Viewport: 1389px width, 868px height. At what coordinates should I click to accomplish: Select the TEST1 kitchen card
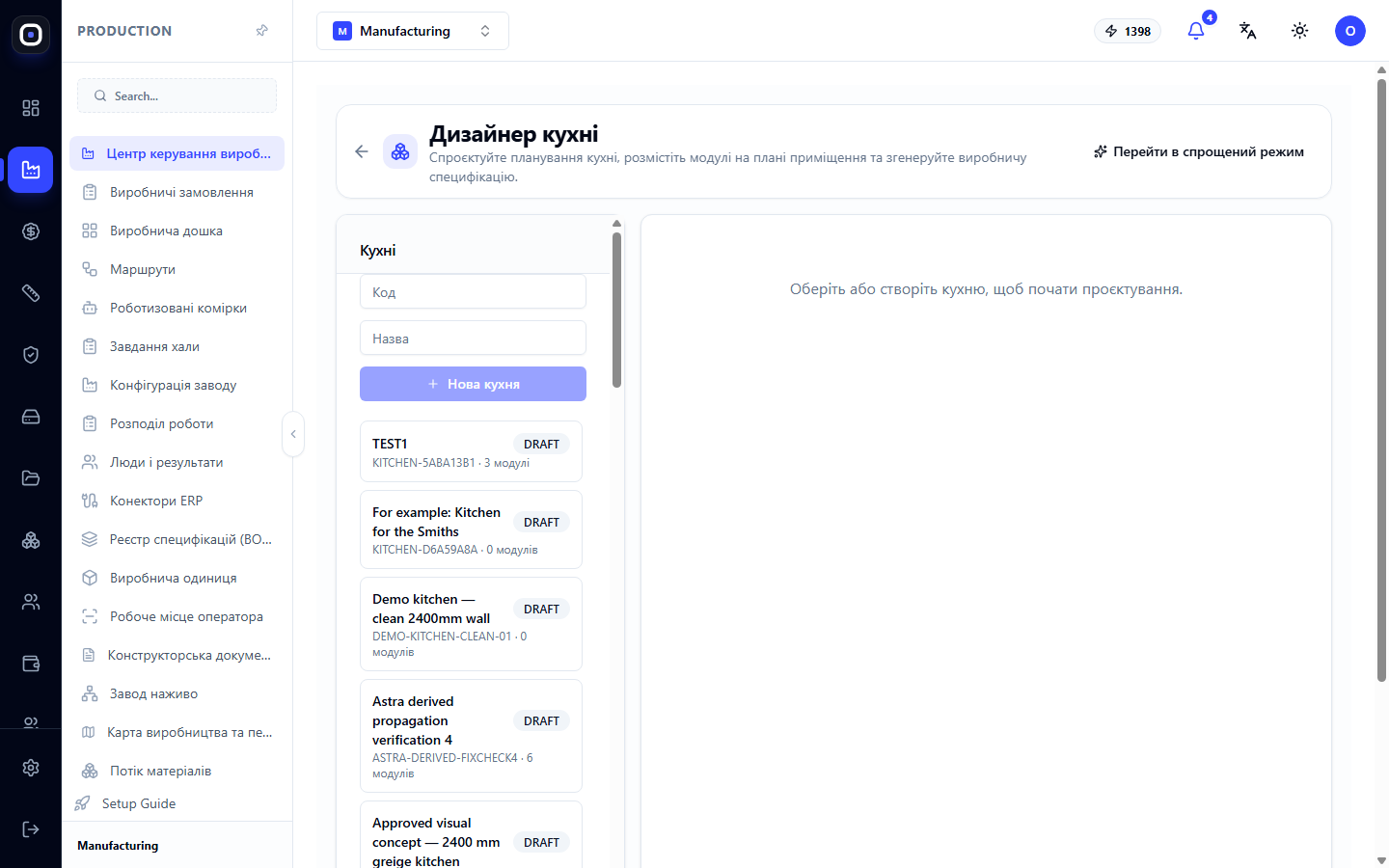(471, 451)
